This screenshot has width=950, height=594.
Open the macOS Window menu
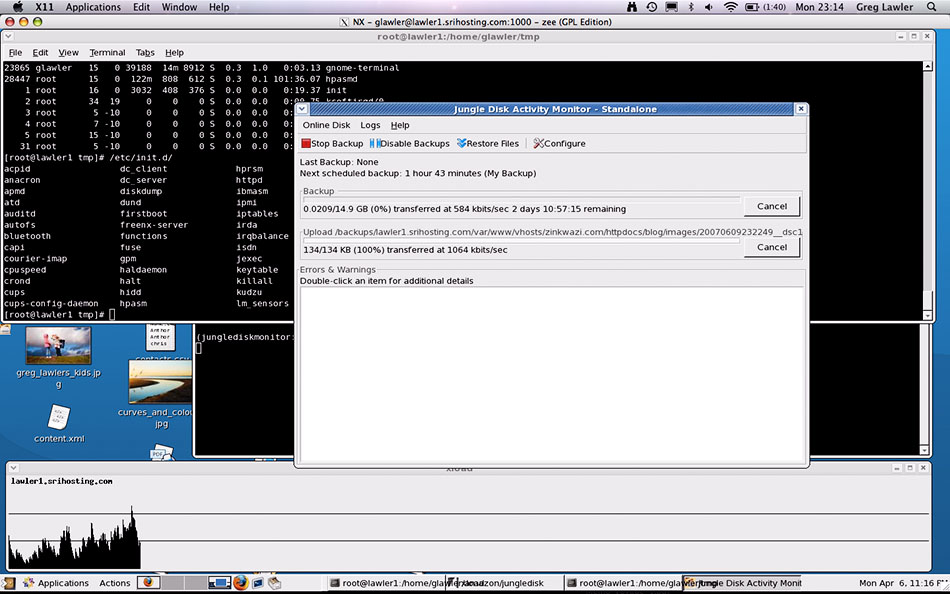click(179, 7)
